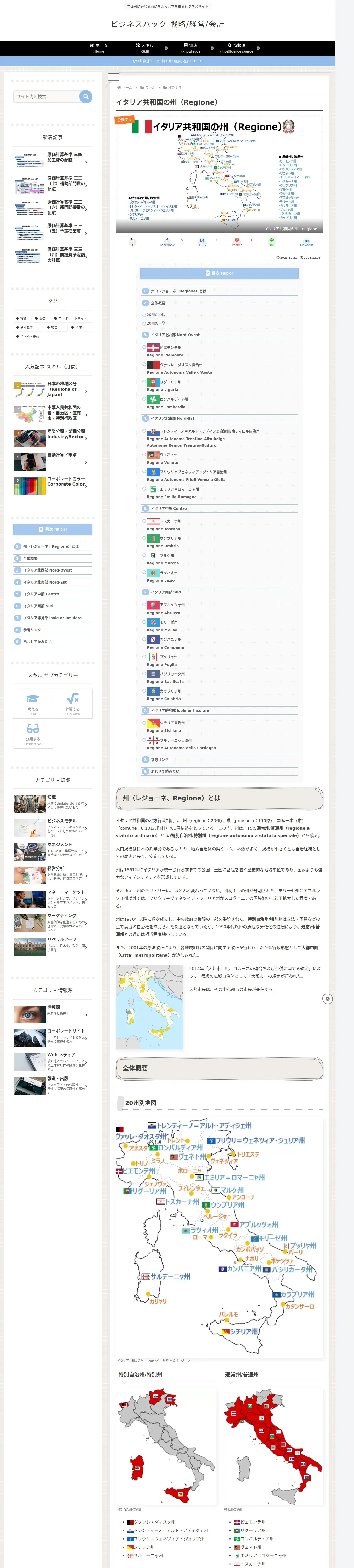354x1568 pixels.
Task: Click the ロンバルディア州 flag in contents
Action: click(153, 399)
